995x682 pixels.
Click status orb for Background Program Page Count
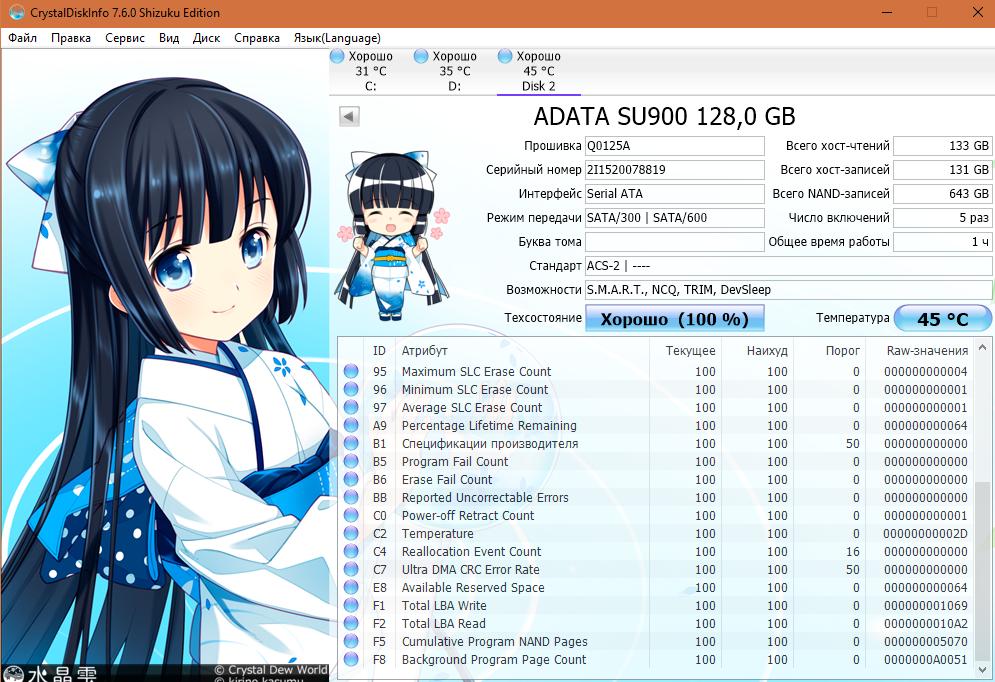351,659
